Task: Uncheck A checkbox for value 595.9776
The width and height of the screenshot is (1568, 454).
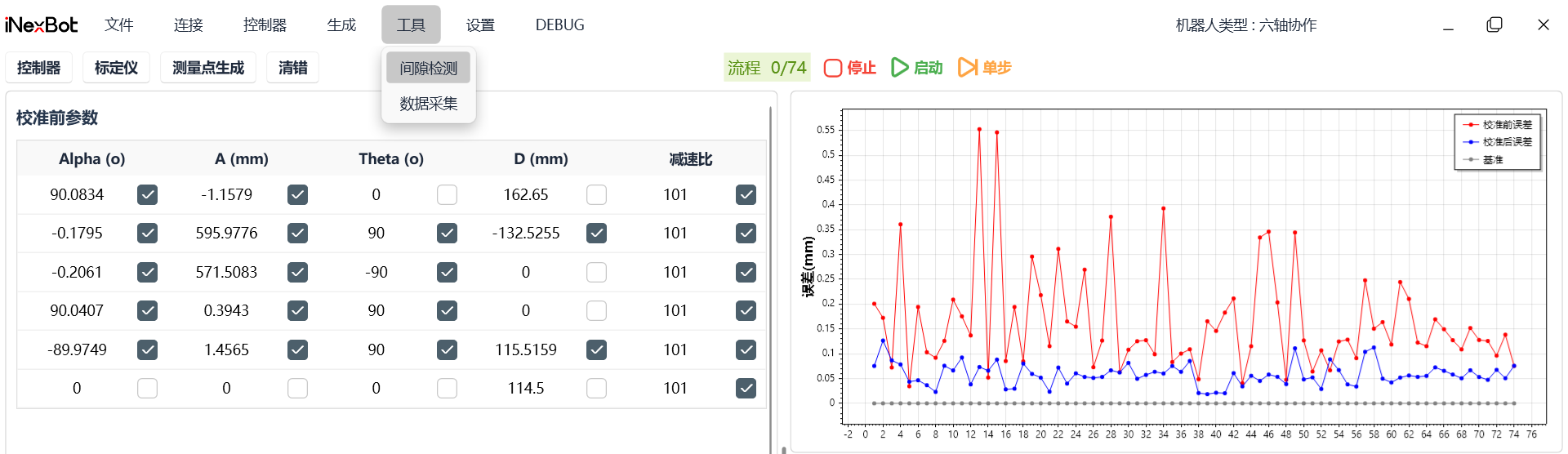Action: 297,233
